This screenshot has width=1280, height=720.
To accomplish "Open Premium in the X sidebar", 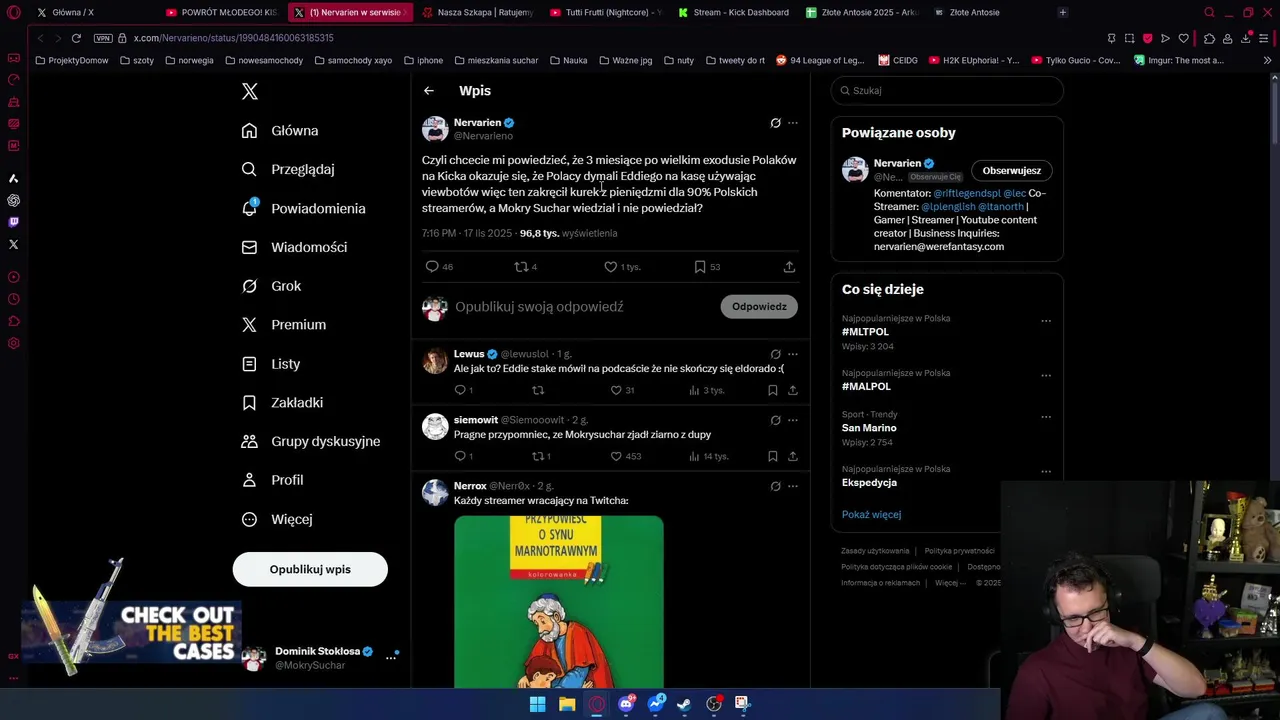I will (284, 324).
